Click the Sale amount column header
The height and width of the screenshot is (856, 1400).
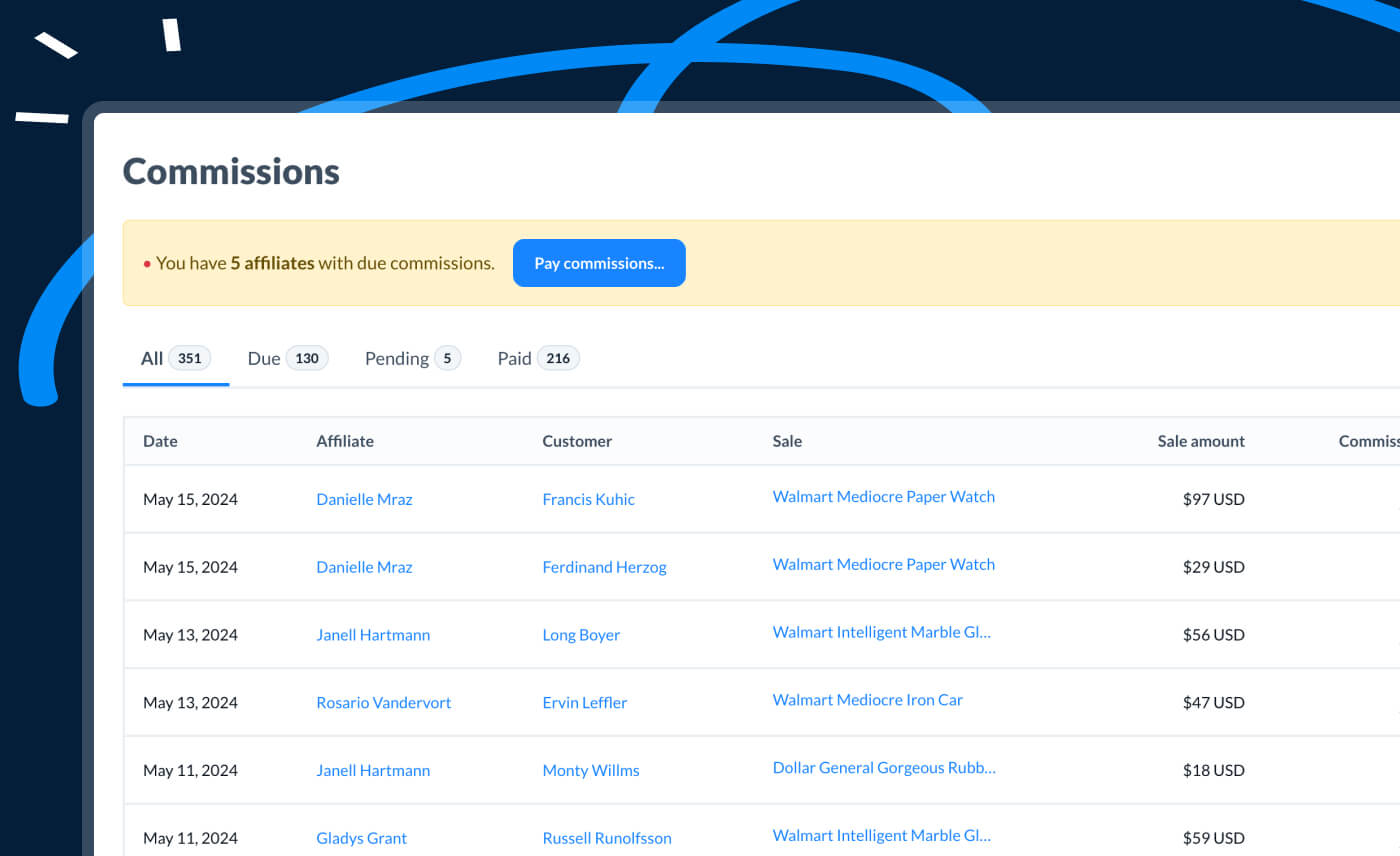(1201, 441)
